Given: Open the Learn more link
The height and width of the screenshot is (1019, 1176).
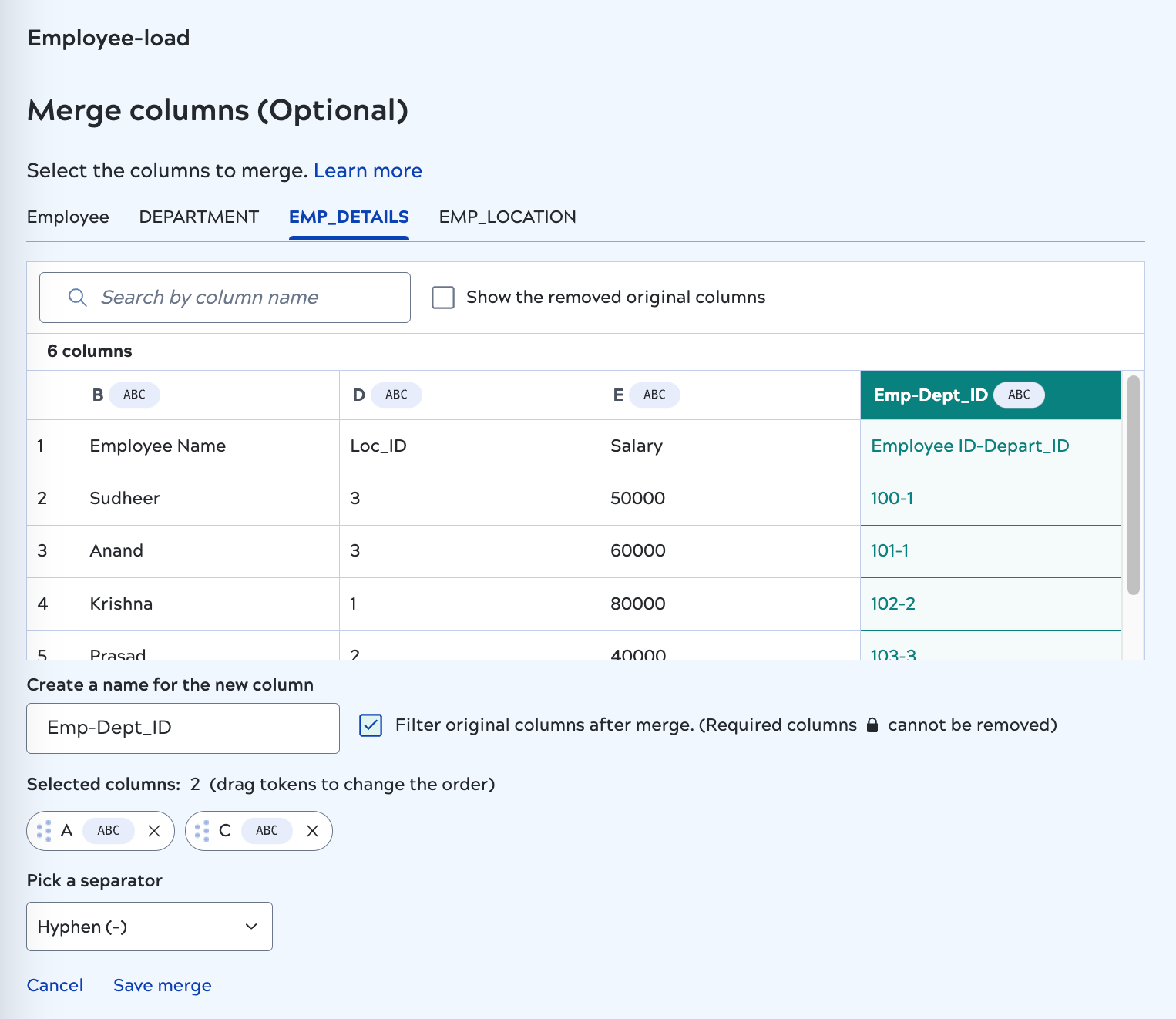Looking at the screenshot, I should 368,170.
